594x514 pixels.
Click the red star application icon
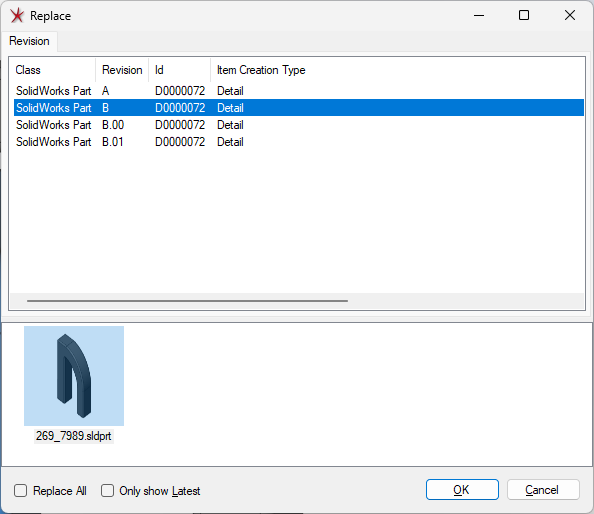pyautogui.click(x=17, y=16)
